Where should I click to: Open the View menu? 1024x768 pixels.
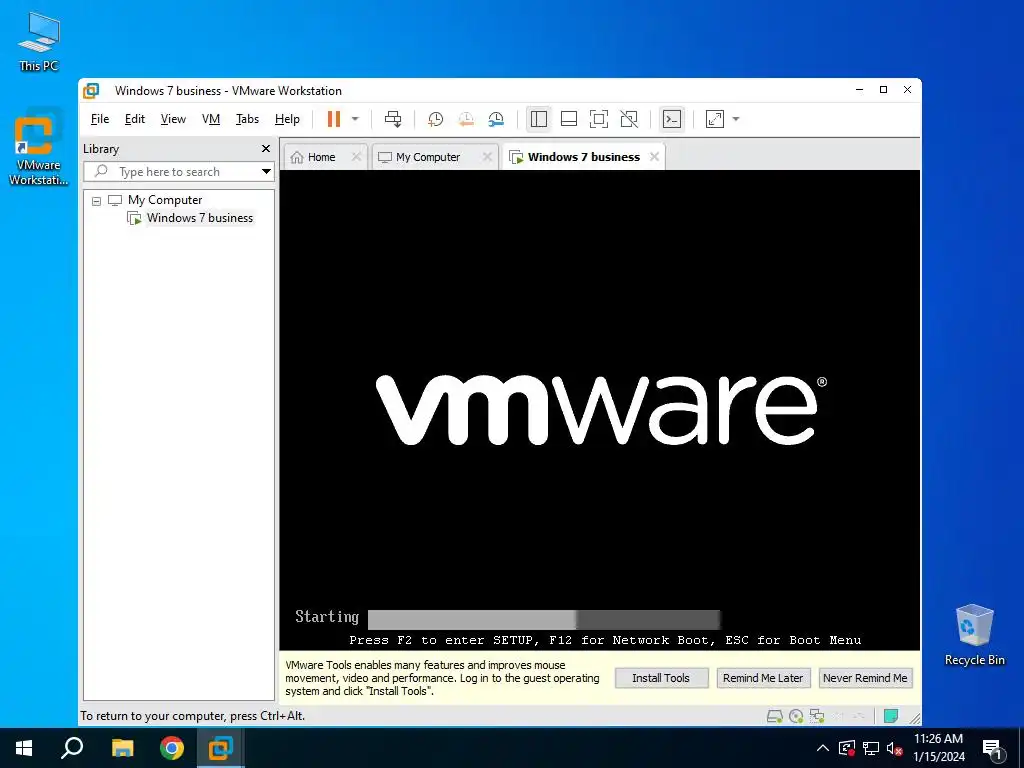tap(173, 119)
